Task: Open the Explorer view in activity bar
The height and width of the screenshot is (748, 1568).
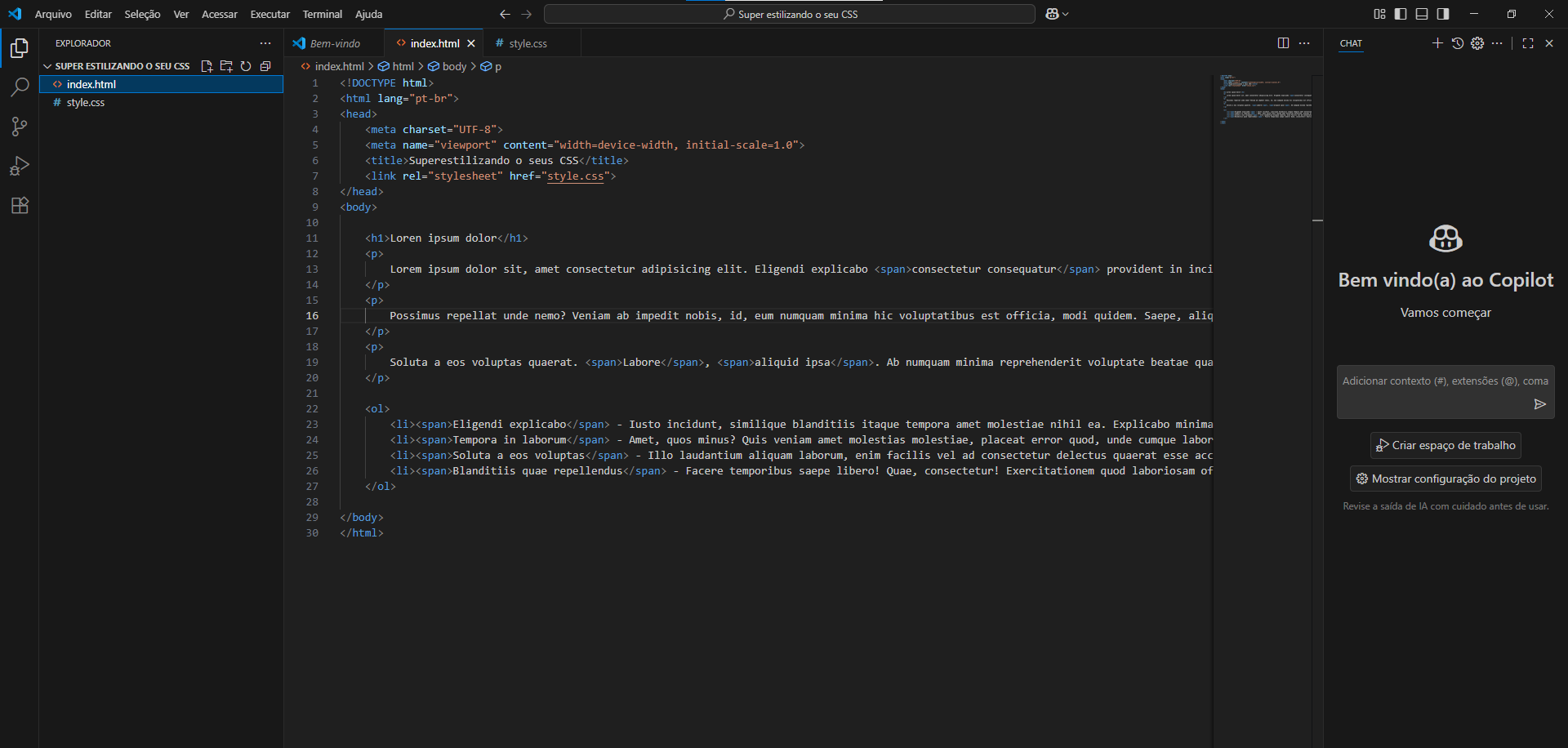Action: [x=20, y=48]
